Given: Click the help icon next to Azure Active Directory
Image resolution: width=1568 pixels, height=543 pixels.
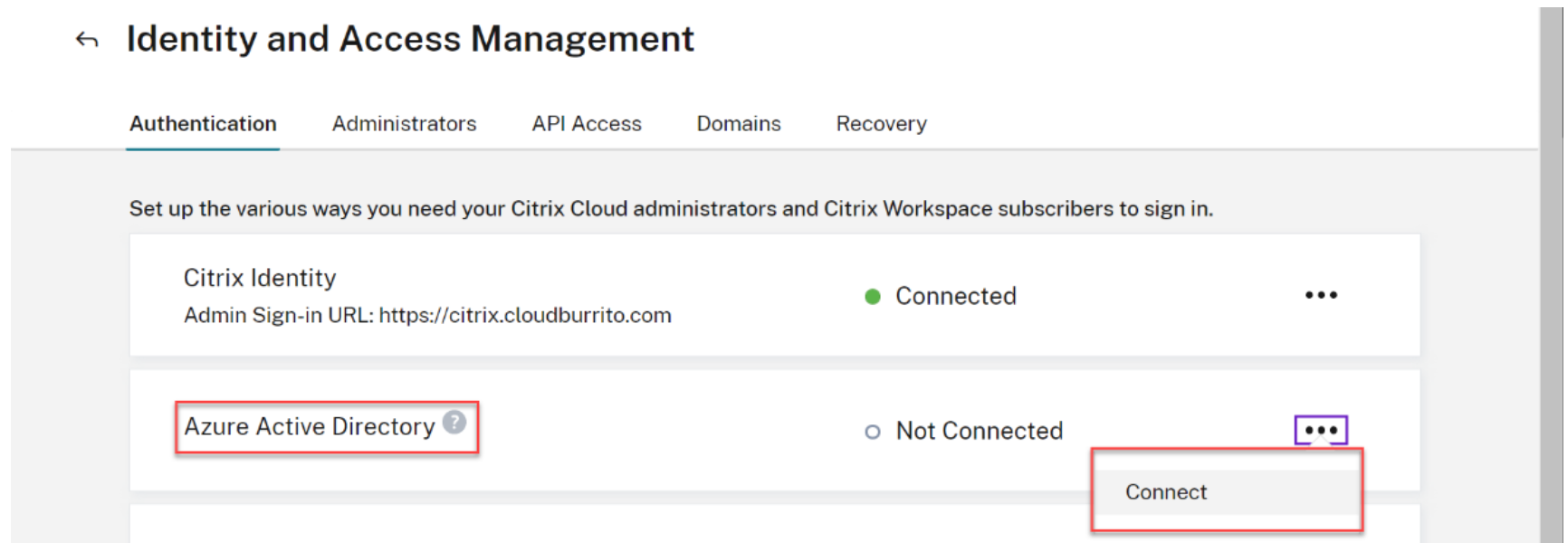Looking at the screenshot, I should [454, 422].
